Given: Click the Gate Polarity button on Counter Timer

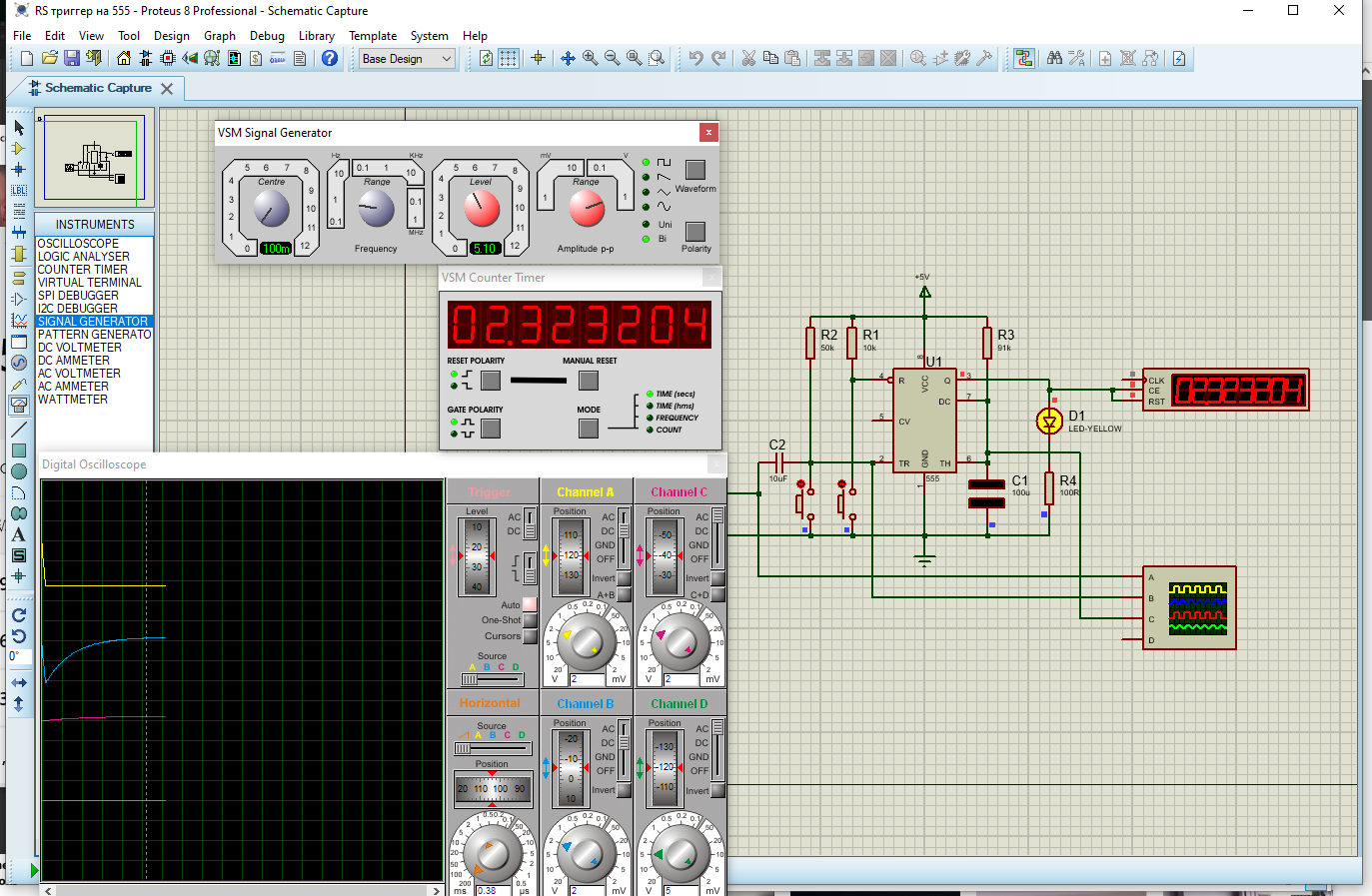Looking at the screenshot, I should pyautogui.click(x=491, y=429).
